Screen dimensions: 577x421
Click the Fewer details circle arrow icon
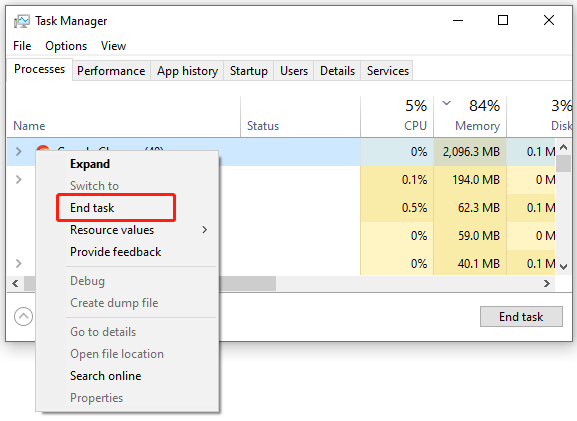[x=24, y=316]
